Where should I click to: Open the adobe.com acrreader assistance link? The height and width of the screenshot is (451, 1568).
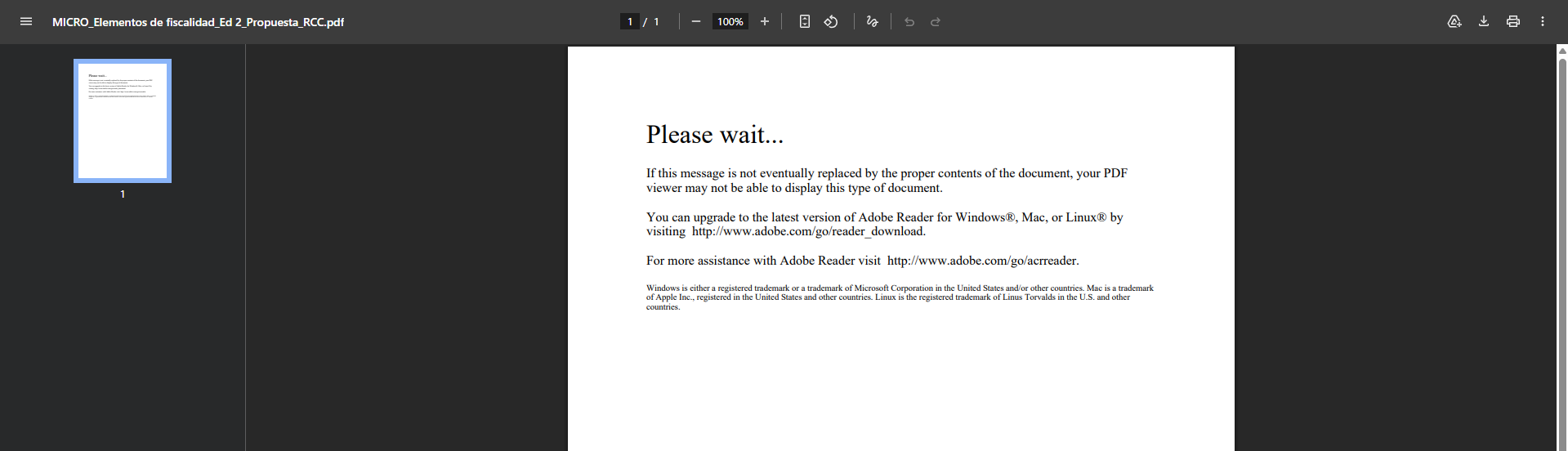[x=981, y=261]
